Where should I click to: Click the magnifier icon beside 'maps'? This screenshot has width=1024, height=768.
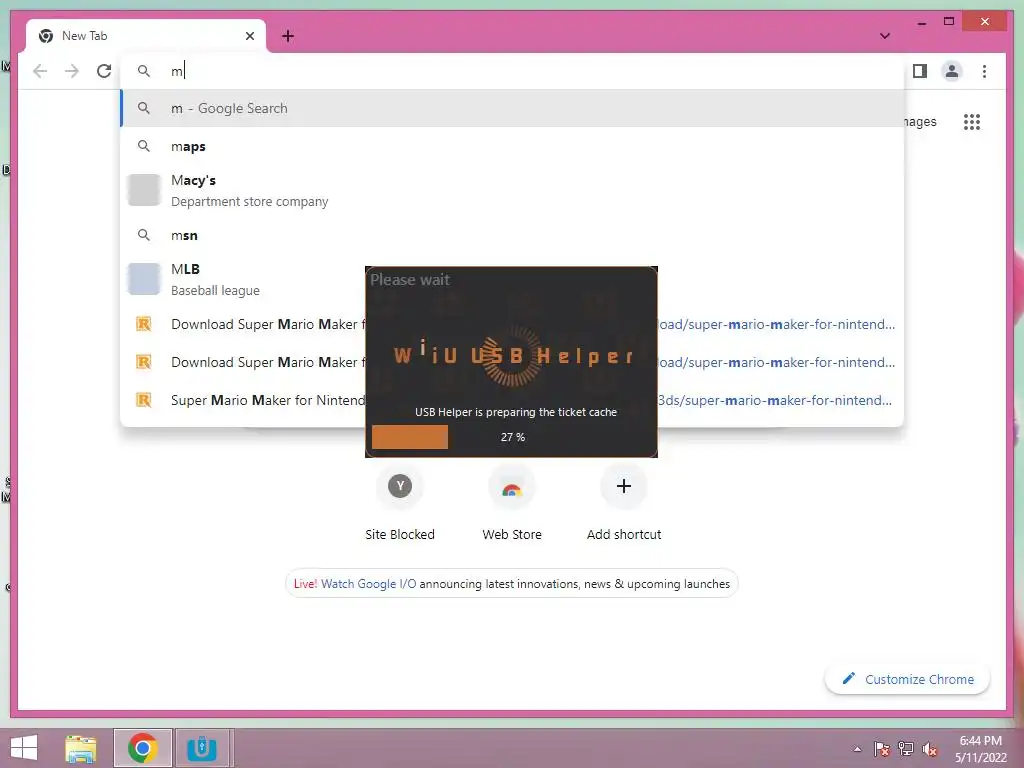click(144, 146)
